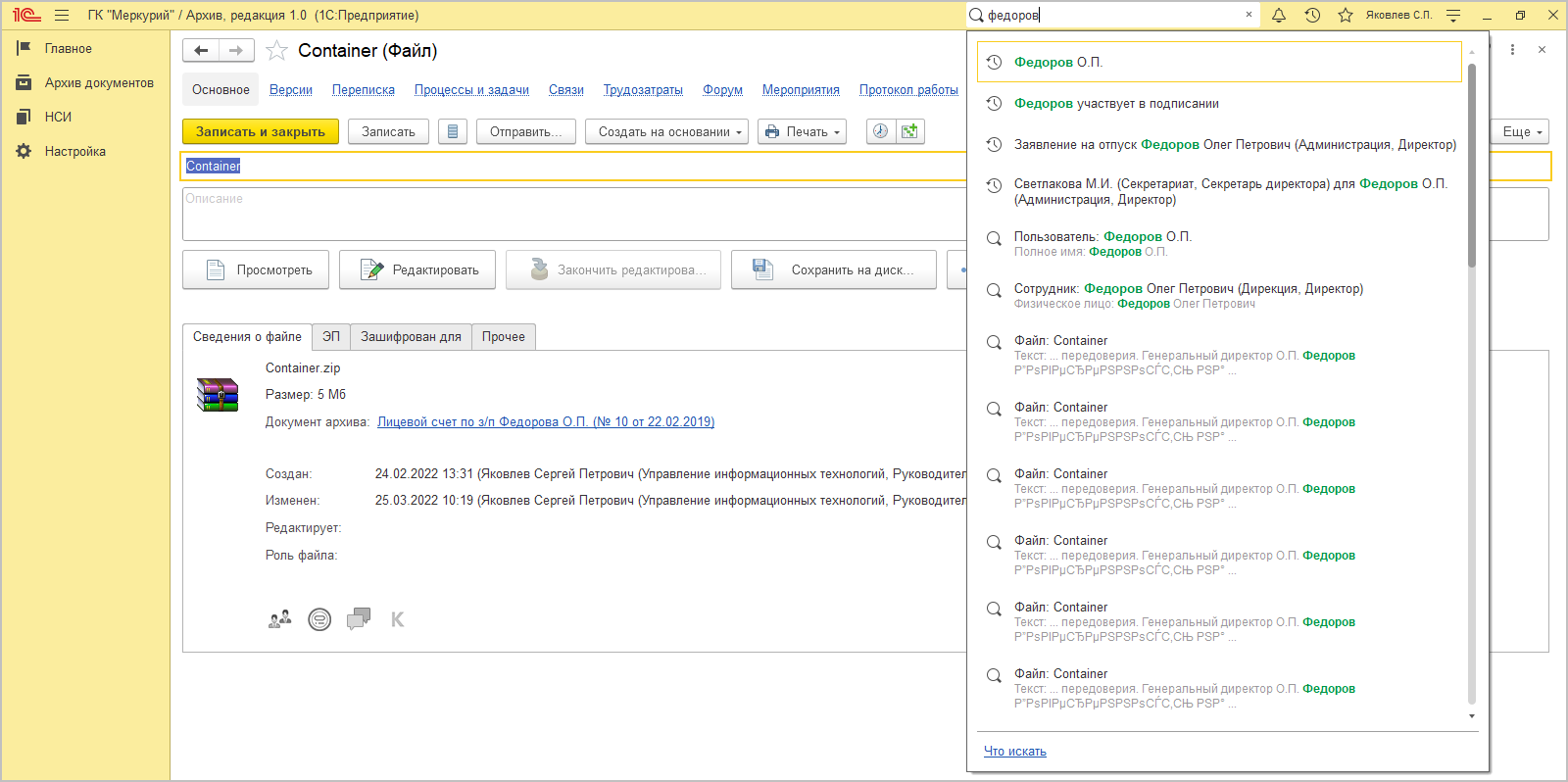Click the search input with text федоров

1112,15
